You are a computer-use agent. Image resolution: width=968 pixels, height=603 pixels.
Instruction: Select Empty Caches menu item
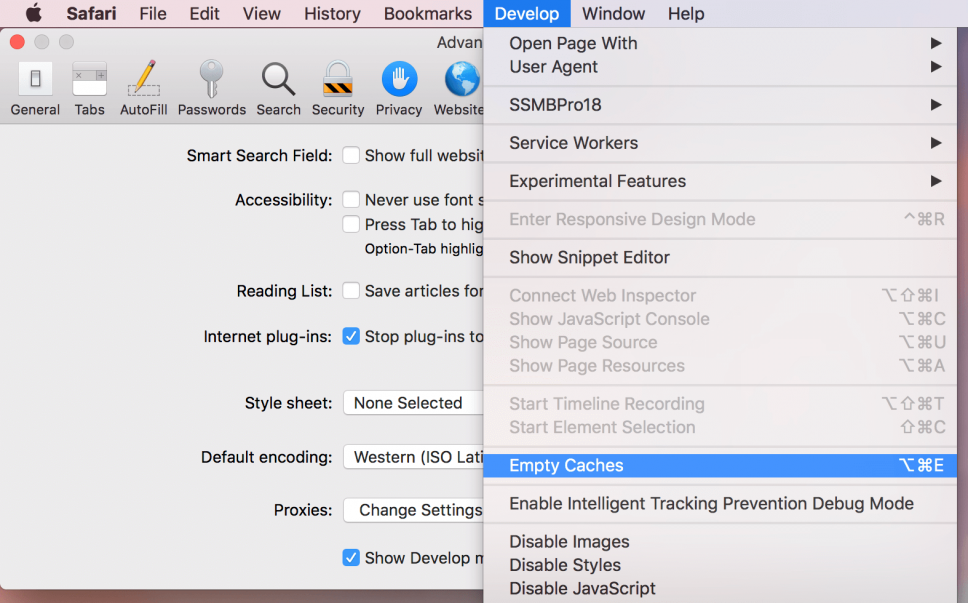pos(720,465)
